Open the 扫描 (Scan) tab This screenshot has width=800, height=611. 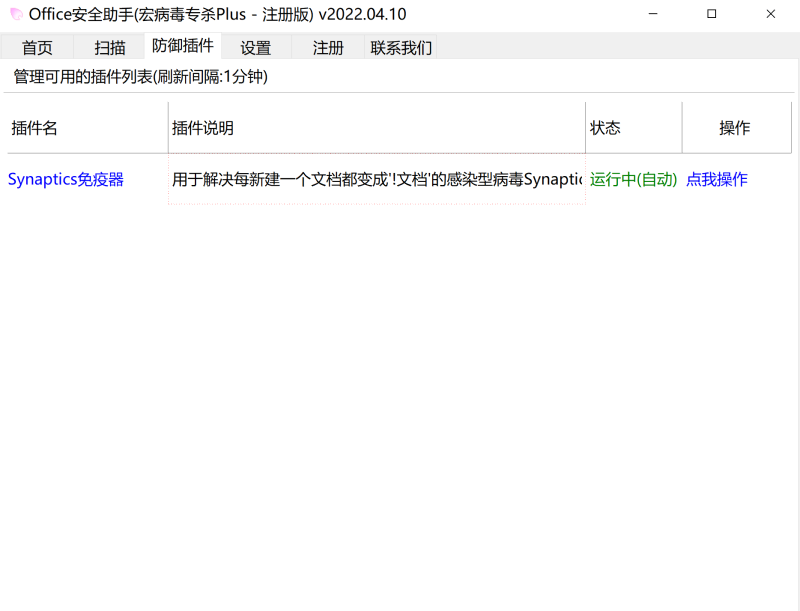click(108, 47)
